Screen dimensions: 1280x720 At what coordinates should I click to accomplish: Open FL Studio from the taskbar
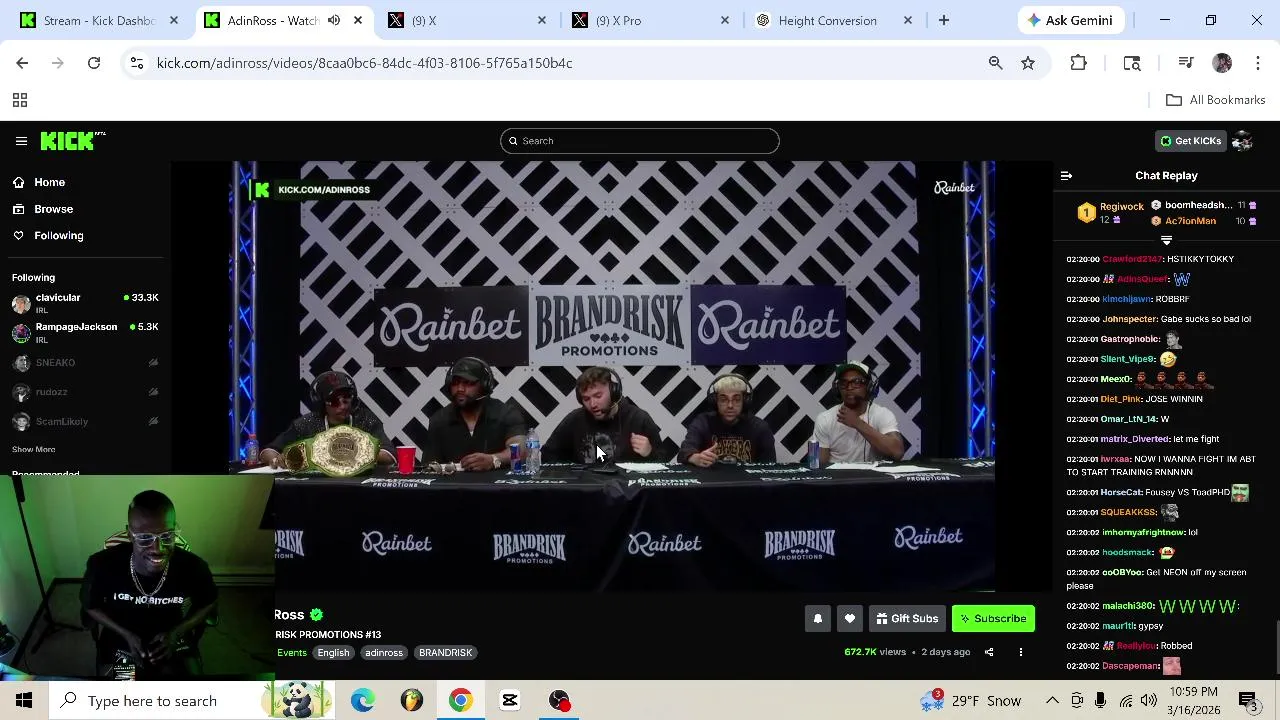411,701
